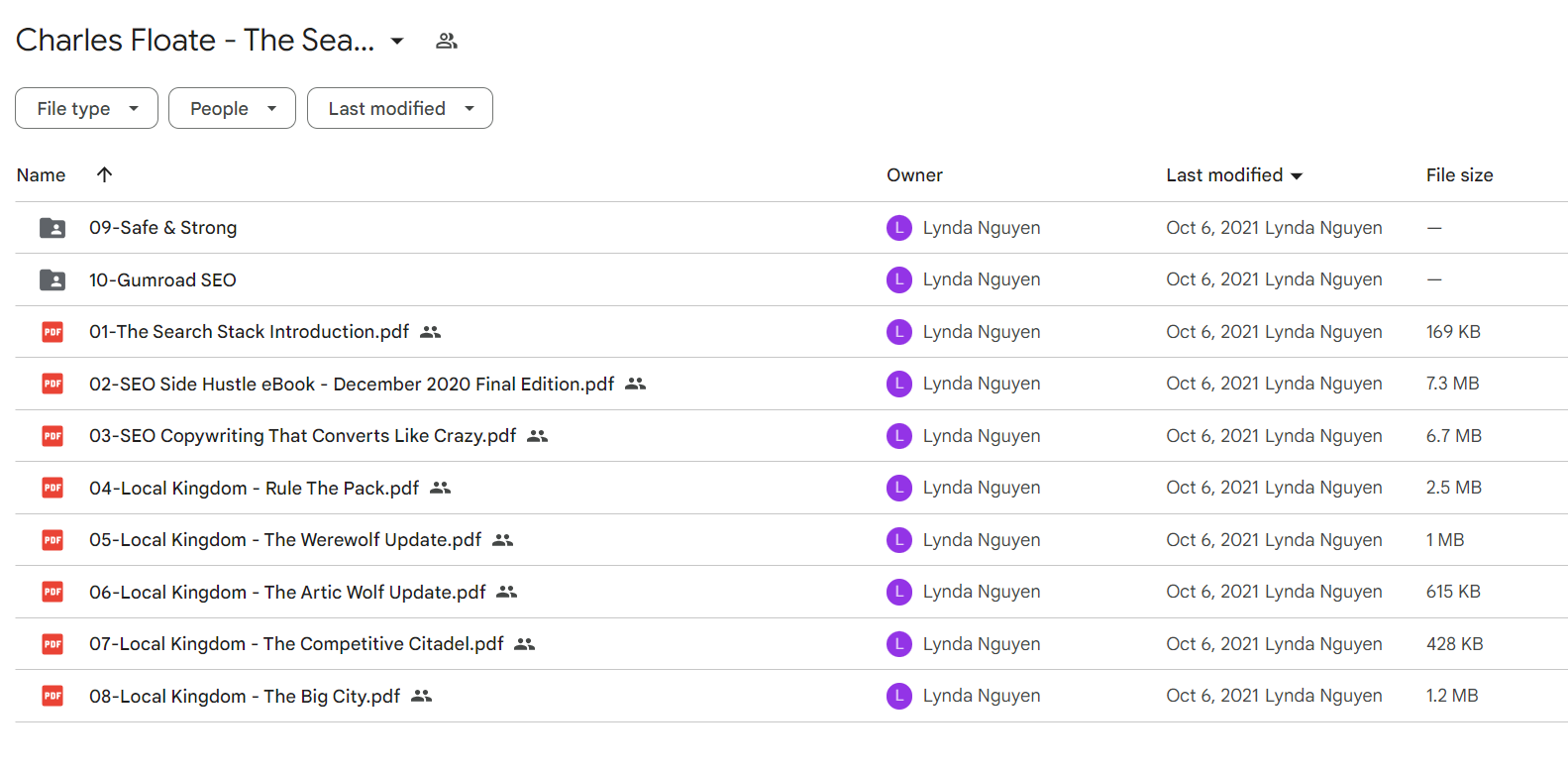Select 06-Local Kingdom - The Artic Wolf Update.pdf
The width and height of the screenshot is (1568, 774).
[x=287, y=592]
